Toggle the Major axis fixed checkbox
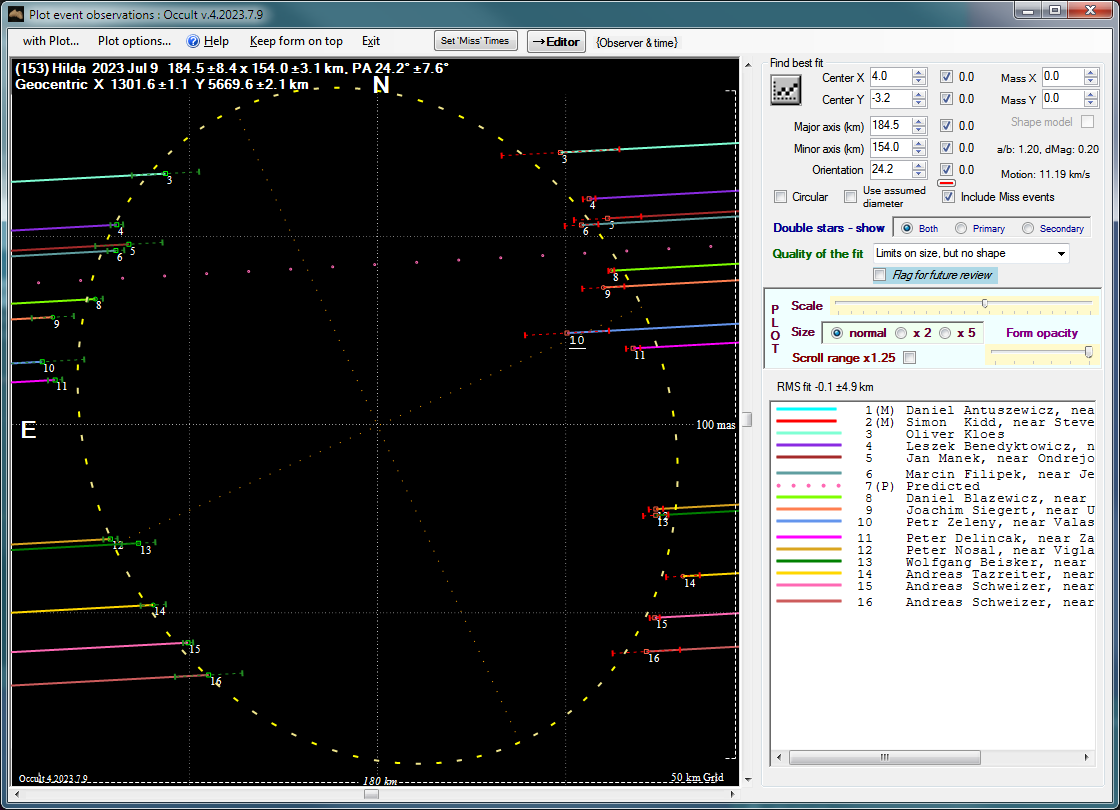1120x810 pixels. pyautogui.click(x=946, y=126)
